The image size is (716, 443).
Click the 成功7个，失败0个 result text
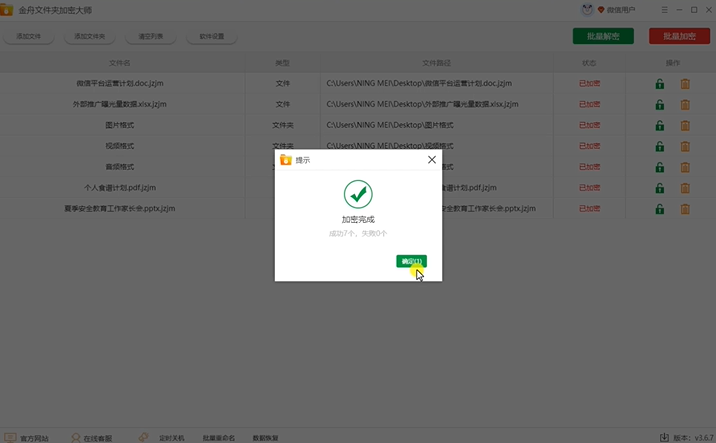[358, 233]
